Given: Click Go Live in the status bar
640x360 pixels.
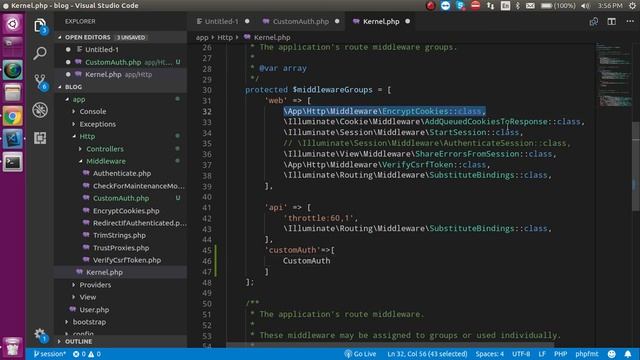Looking at the screenshot, I should (360, 354).
